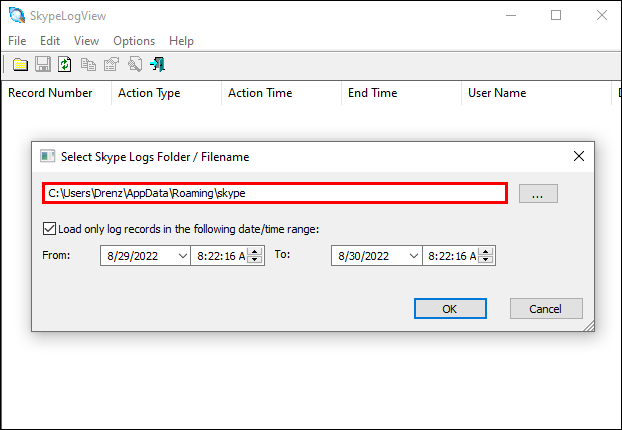Click the save floppy disk toolbar icon

(x=43, y=64)
